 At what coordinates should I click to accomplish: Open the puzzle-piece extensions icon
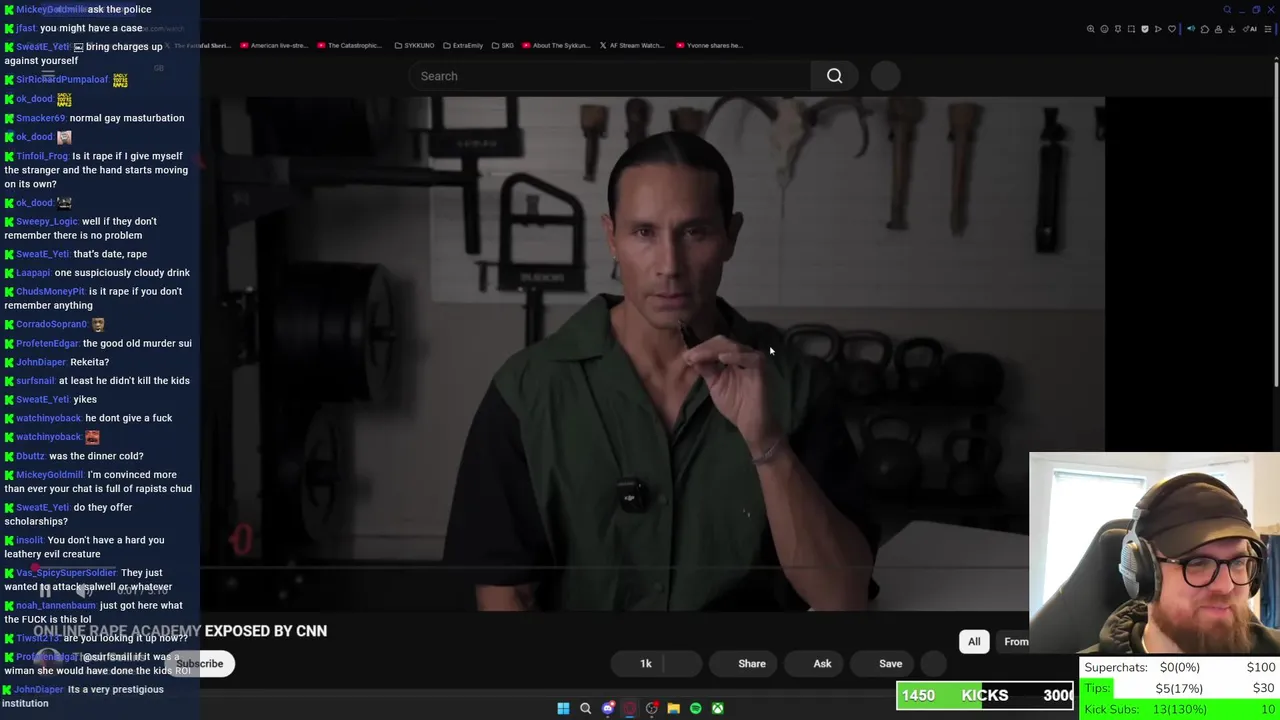point(1205,29)
